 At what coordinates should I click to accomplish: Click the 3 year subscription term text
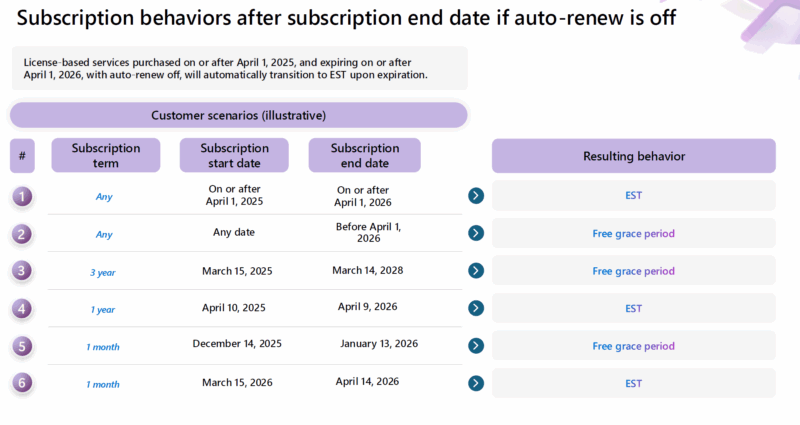click(x=104, y=272)
